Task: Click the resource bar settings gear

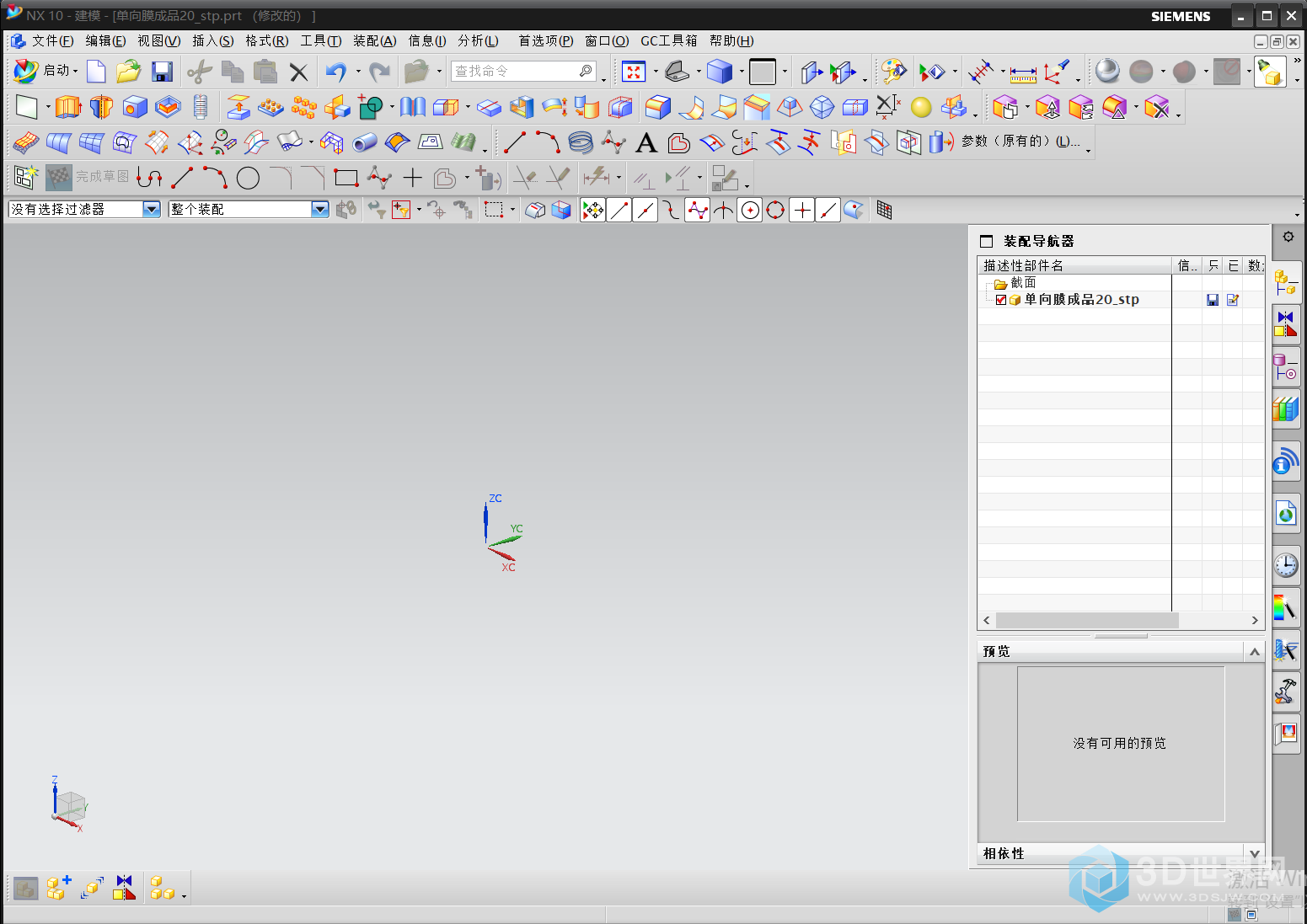Action: [1288, 237]
